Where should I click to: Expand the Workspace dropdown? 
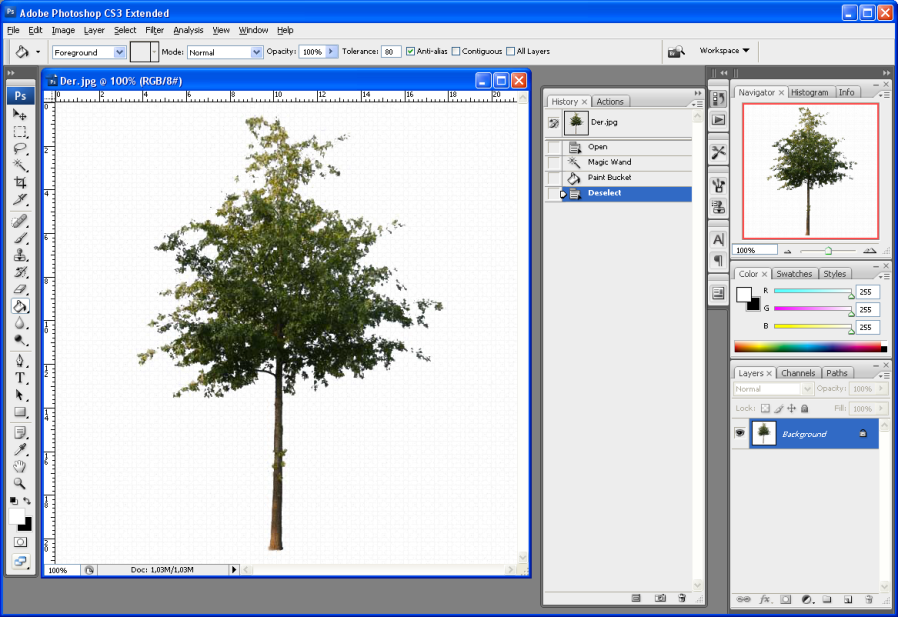tap(724, 50)
